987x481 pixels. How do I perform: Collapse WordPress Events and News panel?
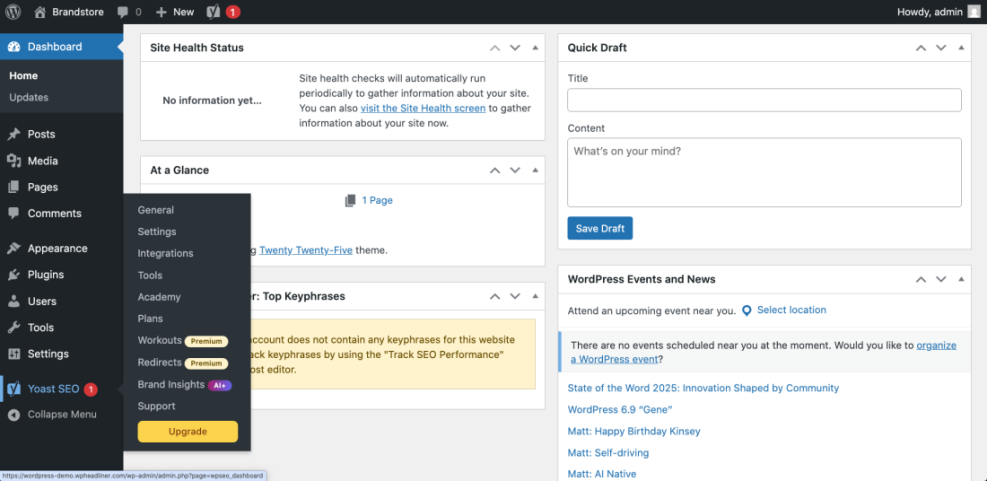(961, 279)
